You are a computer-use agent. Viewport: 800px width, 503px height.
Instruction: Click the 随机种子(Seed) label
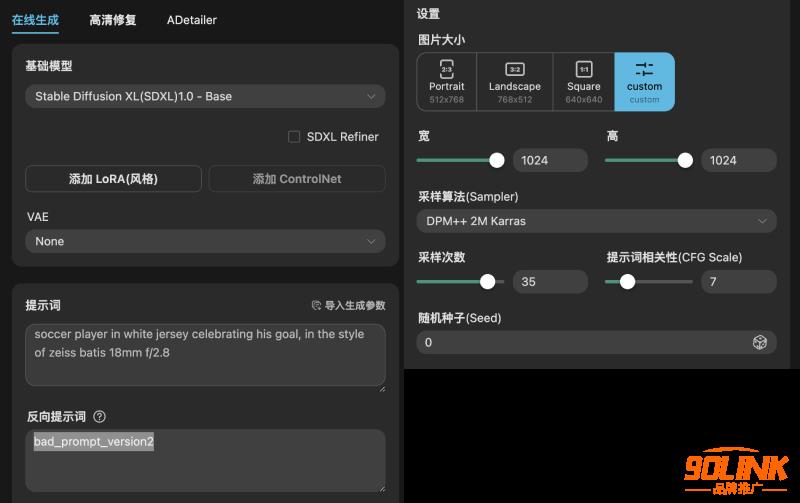[x=460, y=318]
